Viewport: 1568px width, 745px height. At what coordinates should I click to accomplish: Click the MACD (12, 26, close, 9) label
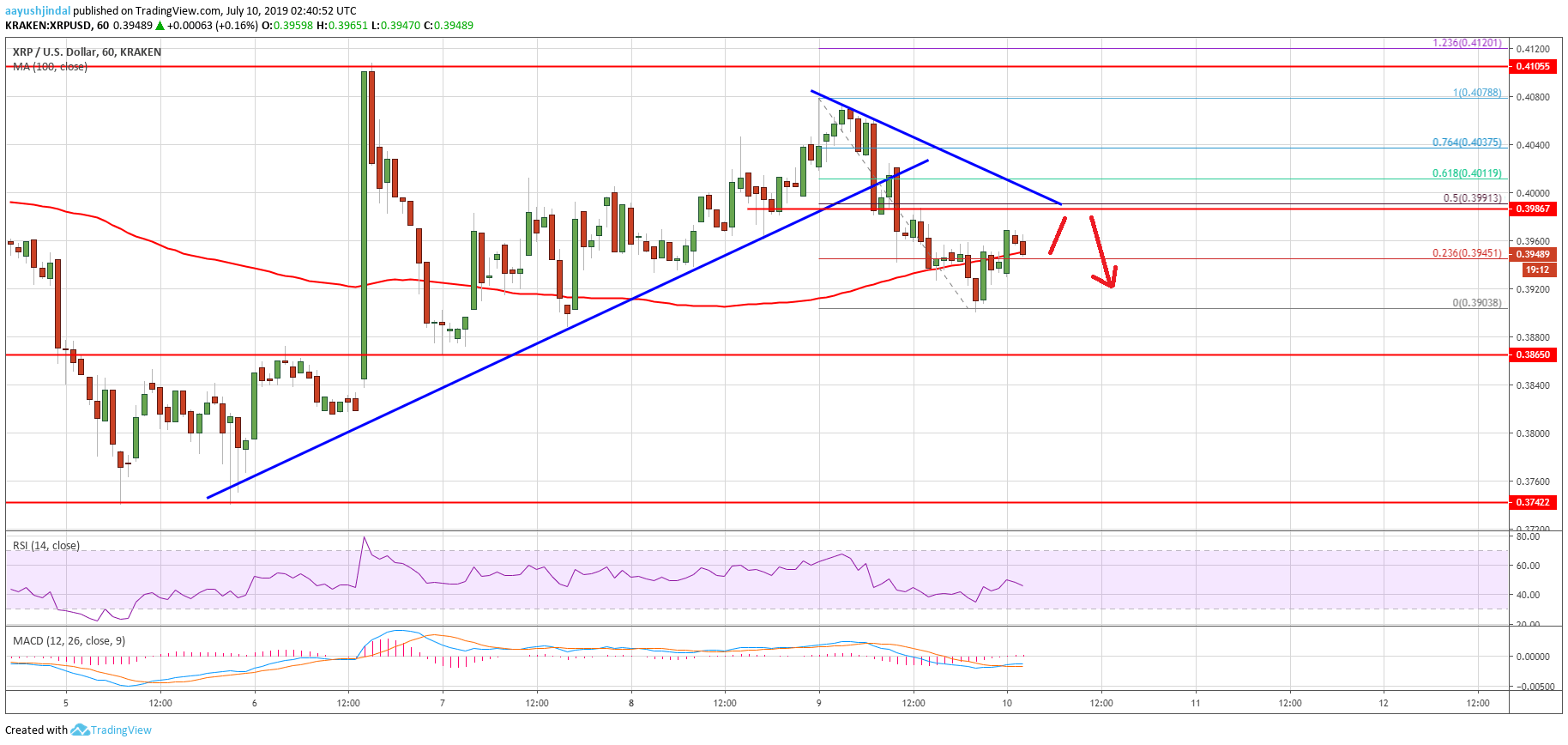(x=69, y=640)
